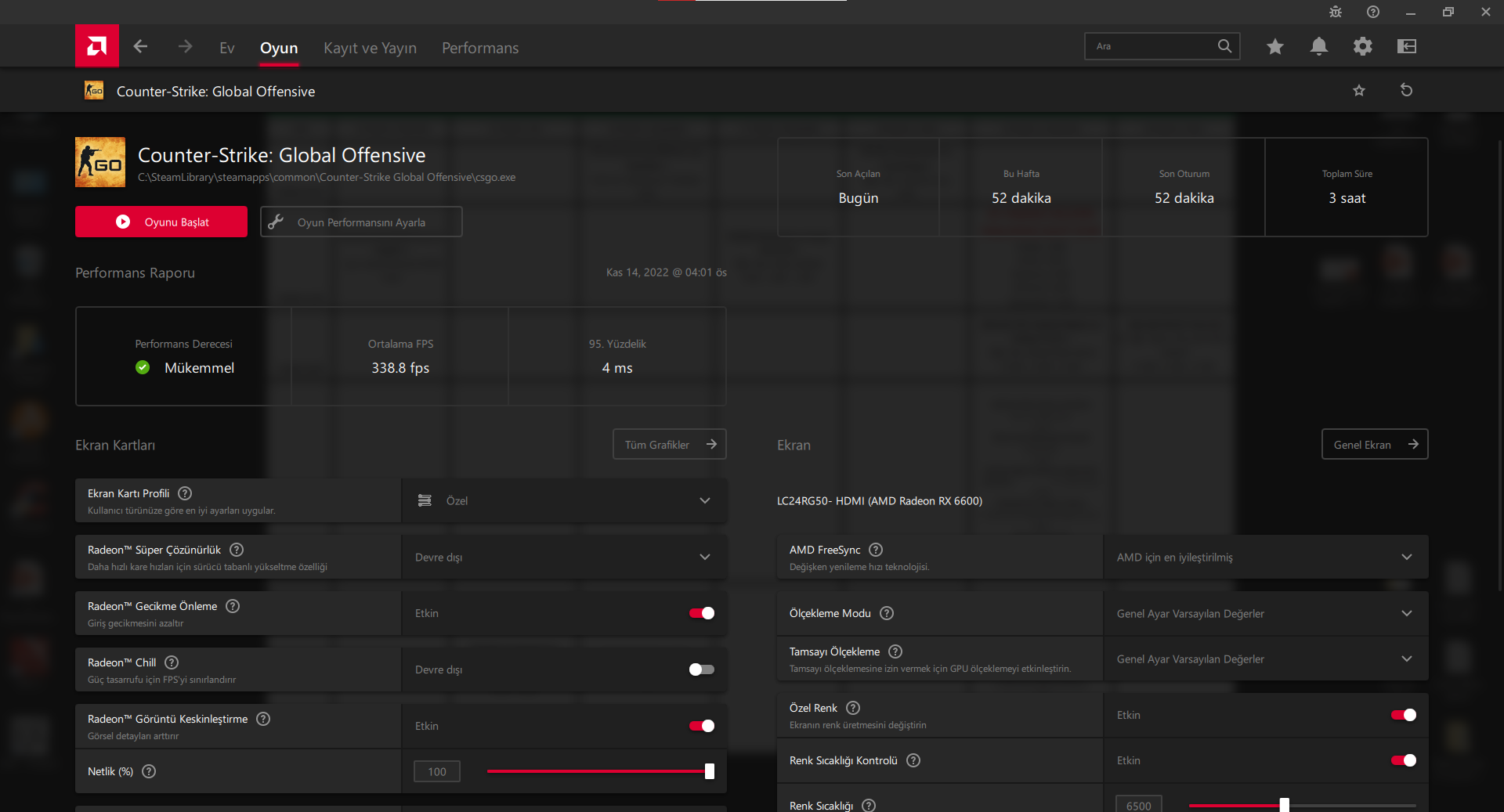Viewport: 1504px width, 812px height.
Task: Turn off Radeon Görüntü Keskinleştirme toggle
Action: click(x=702, y=726)
